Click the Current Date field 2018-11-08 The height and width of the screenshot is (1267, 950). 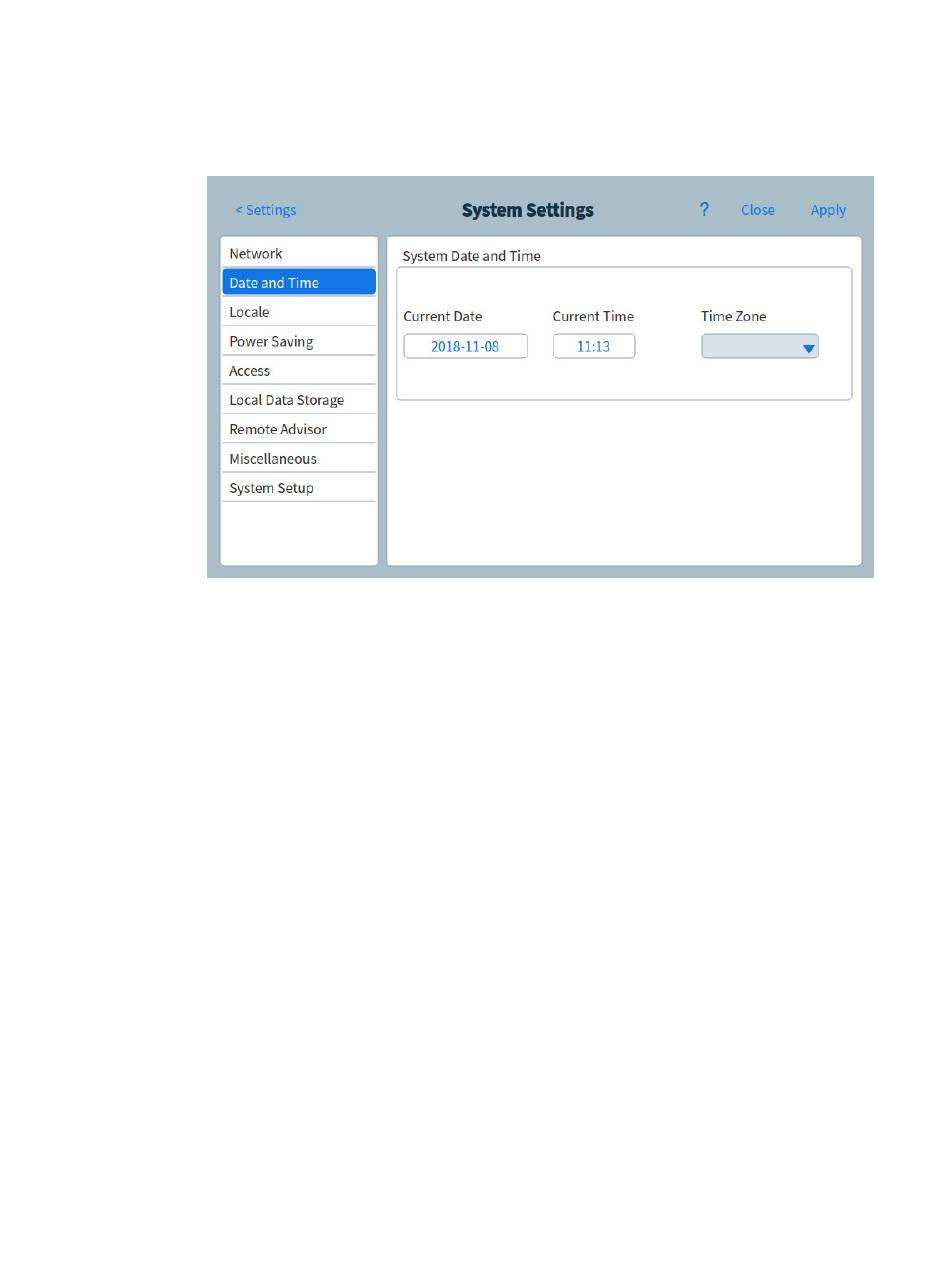click(x=465, y=346)
